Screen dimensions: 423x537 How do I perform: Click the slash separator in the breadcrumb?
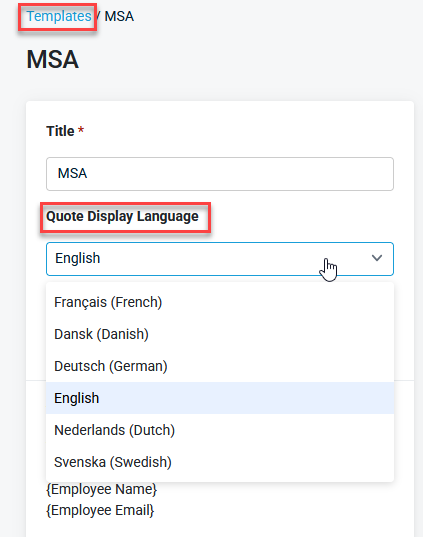point(98,16)
